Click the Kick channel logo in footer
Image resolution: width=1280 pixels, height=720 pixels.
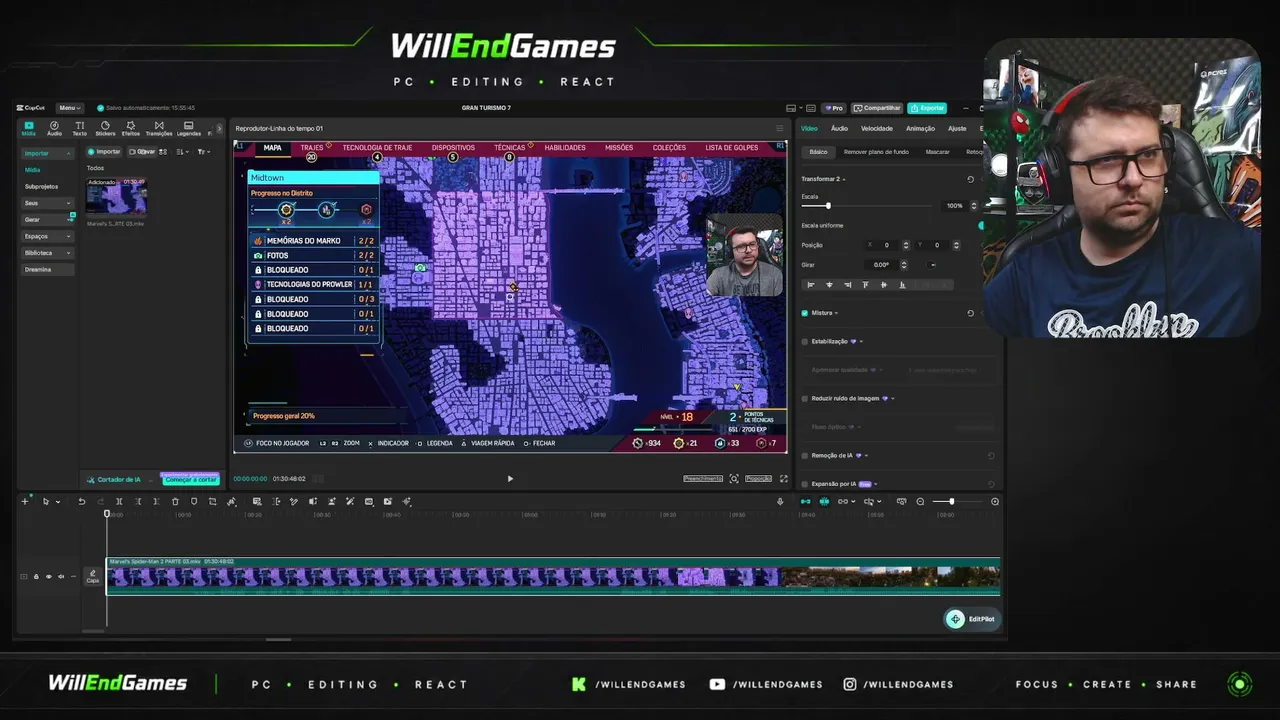pos(578,685)
